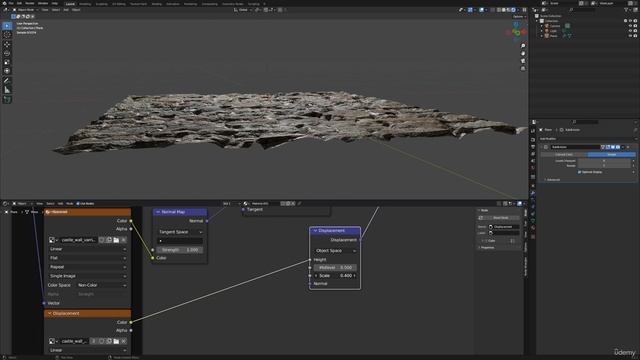This screenshot has height=360, width=640.
Task: Click the viewport pan hand gizmo
Action: pos(523,53)
